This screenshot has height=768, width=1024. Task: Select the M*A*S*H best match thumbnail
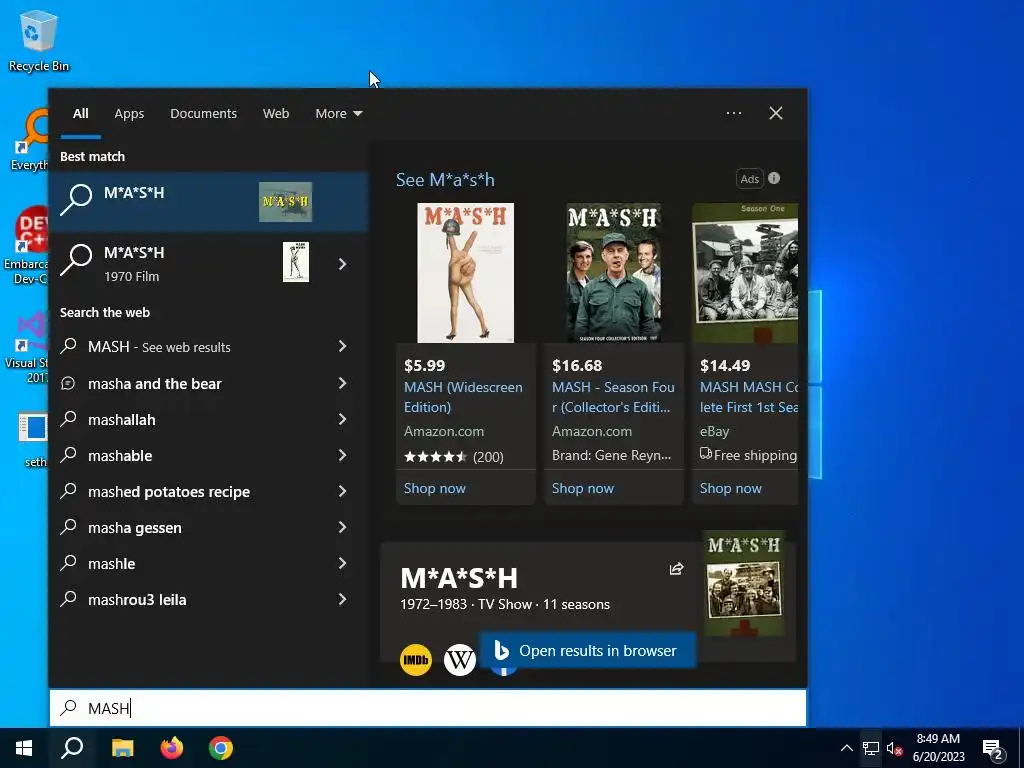coord(285,202)
